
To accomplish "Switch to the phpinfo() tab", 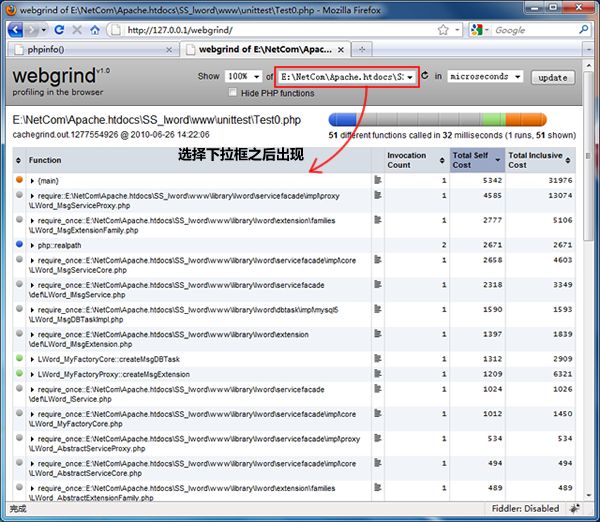I will [93, 49].
